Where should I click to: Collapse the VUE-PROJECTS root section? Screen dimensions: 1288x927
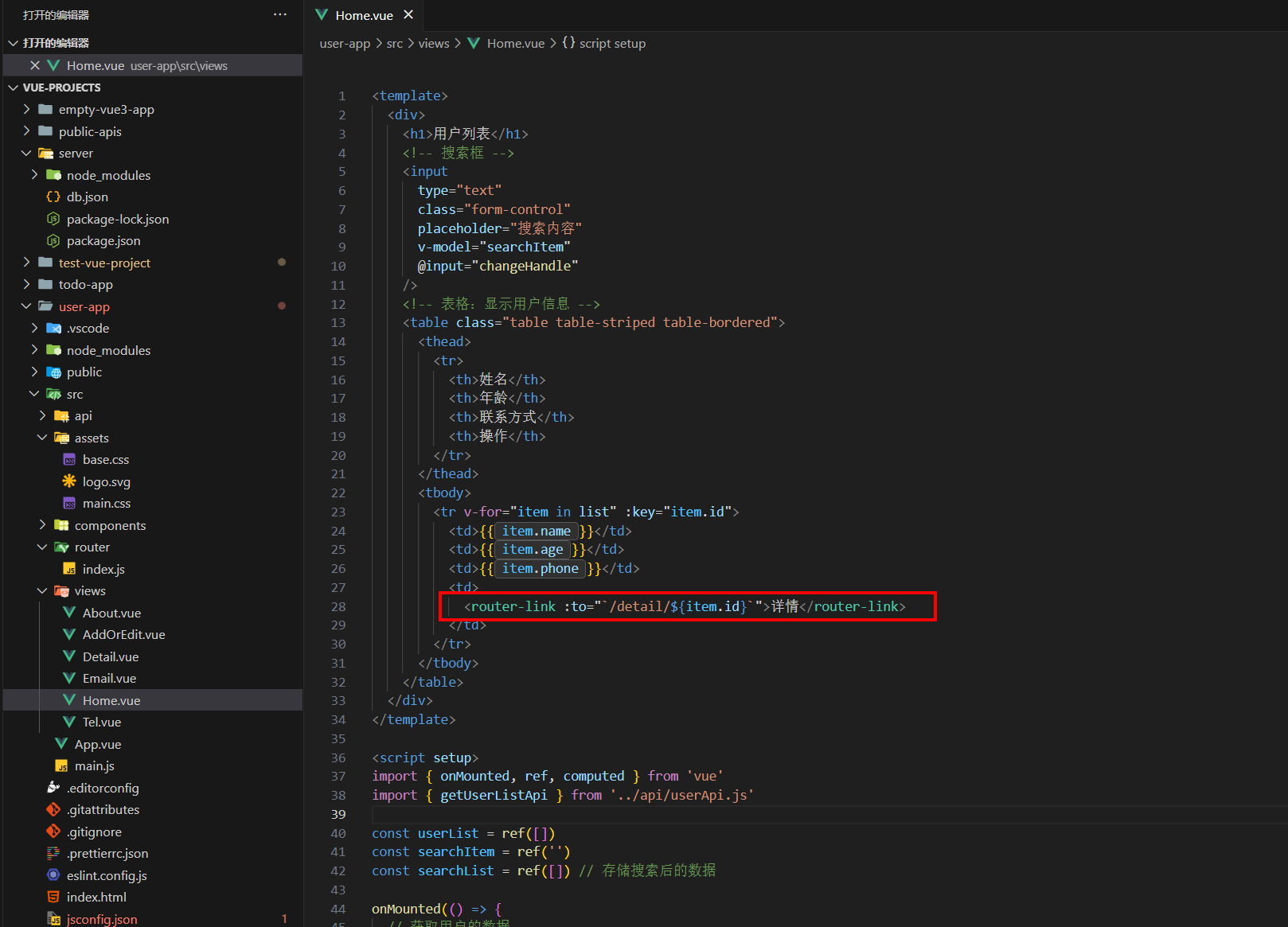coord(13,88)
